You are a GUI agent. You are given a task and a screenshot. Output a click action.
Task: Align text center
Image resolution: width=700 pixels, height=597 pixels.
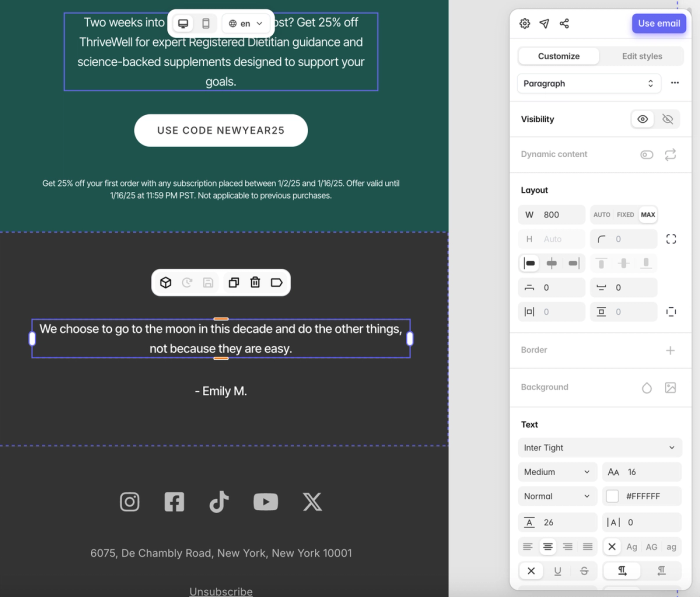548,547
